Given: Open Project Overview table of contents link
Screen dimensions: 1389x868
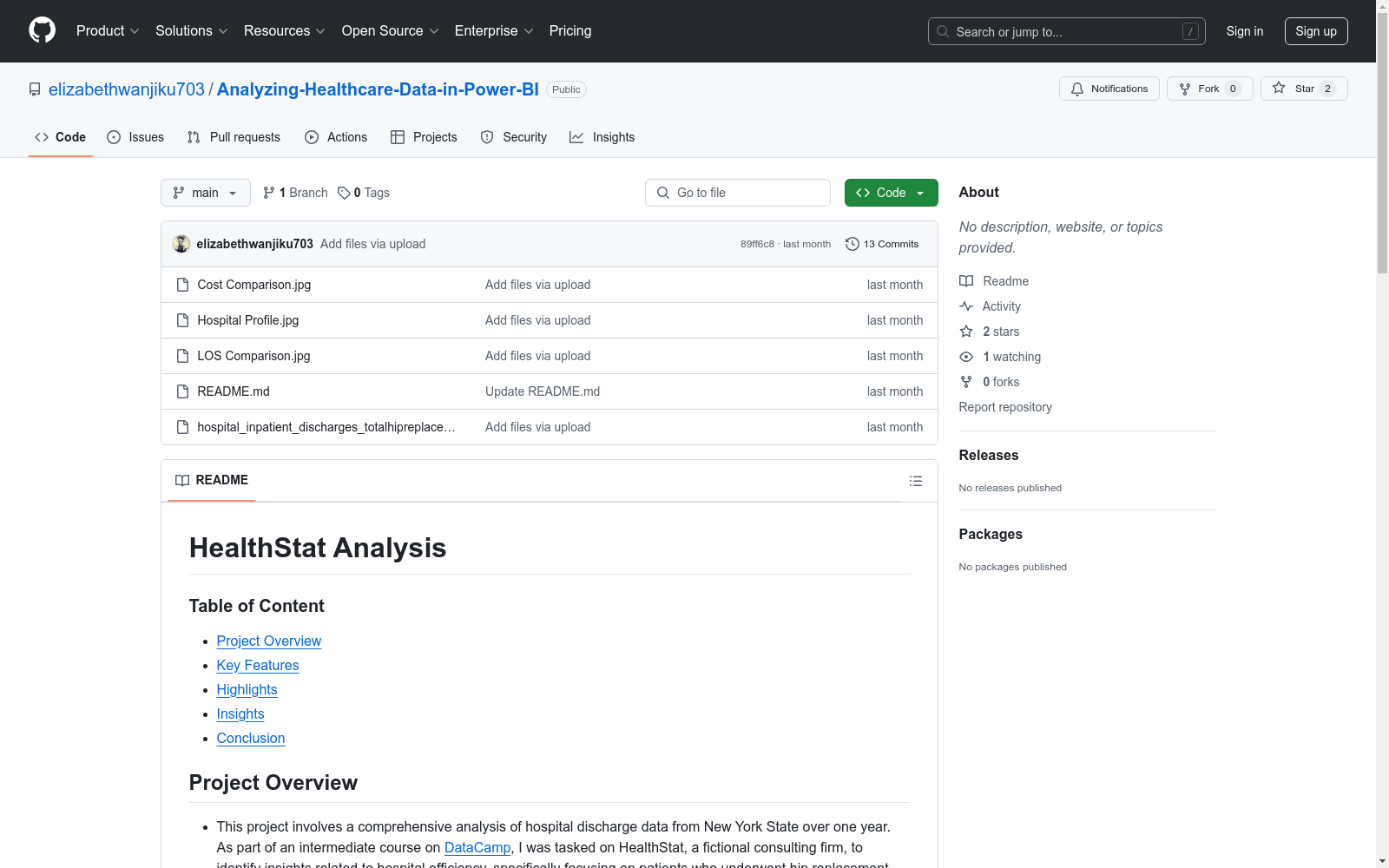Looking at the screenshot, I should point(269,641).
